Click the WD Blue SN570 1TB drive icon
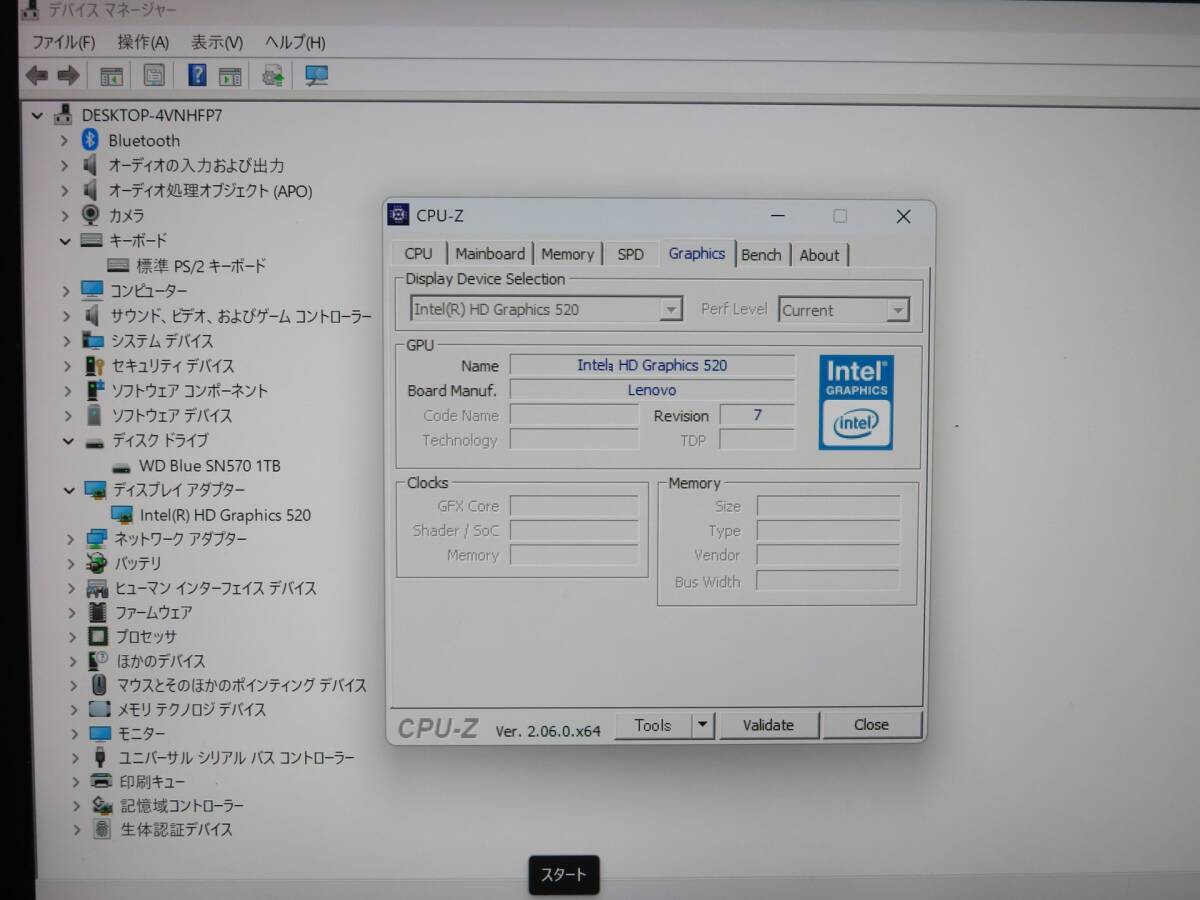The height and width of the screenshot is (900, 1200). [121, 466]
